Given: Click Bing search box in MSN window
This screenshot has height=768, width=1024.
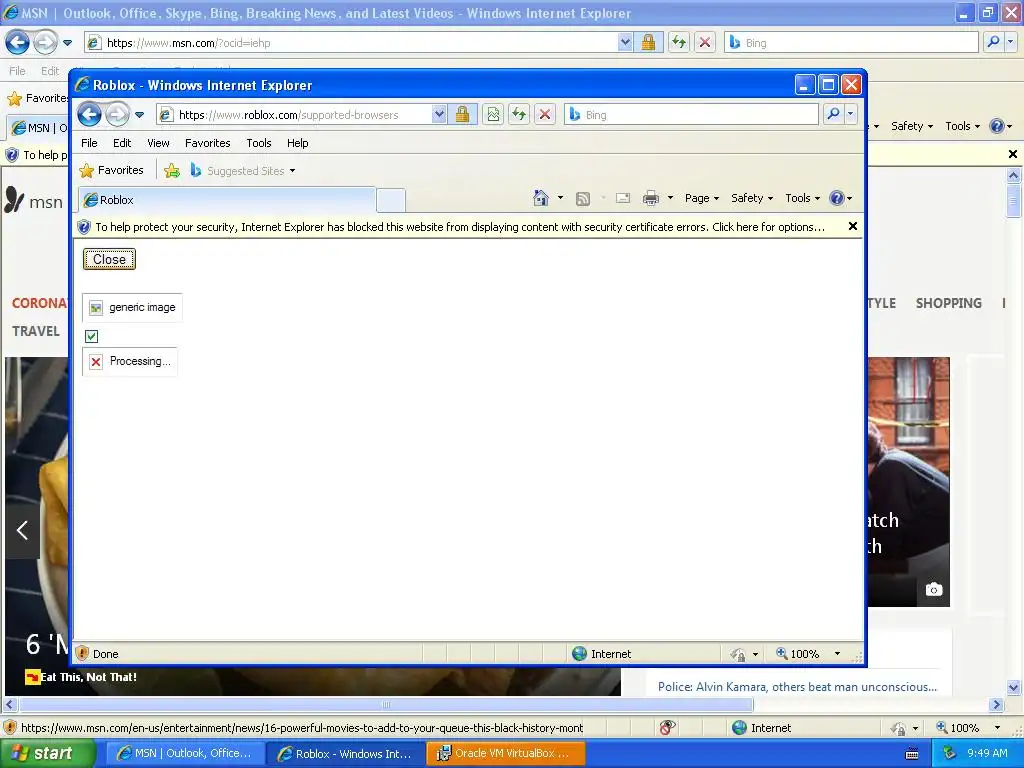Looking at the screenshot, I should click(x=852, y=43).
